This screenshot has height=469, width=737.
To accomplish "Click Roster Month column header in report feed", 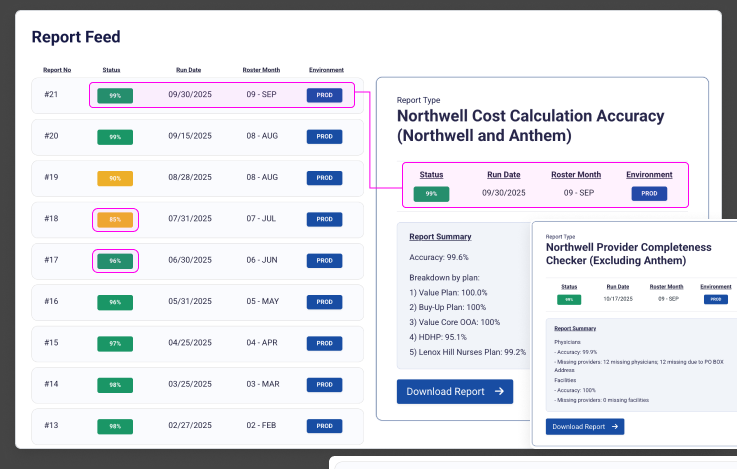I will pos(261,70).
